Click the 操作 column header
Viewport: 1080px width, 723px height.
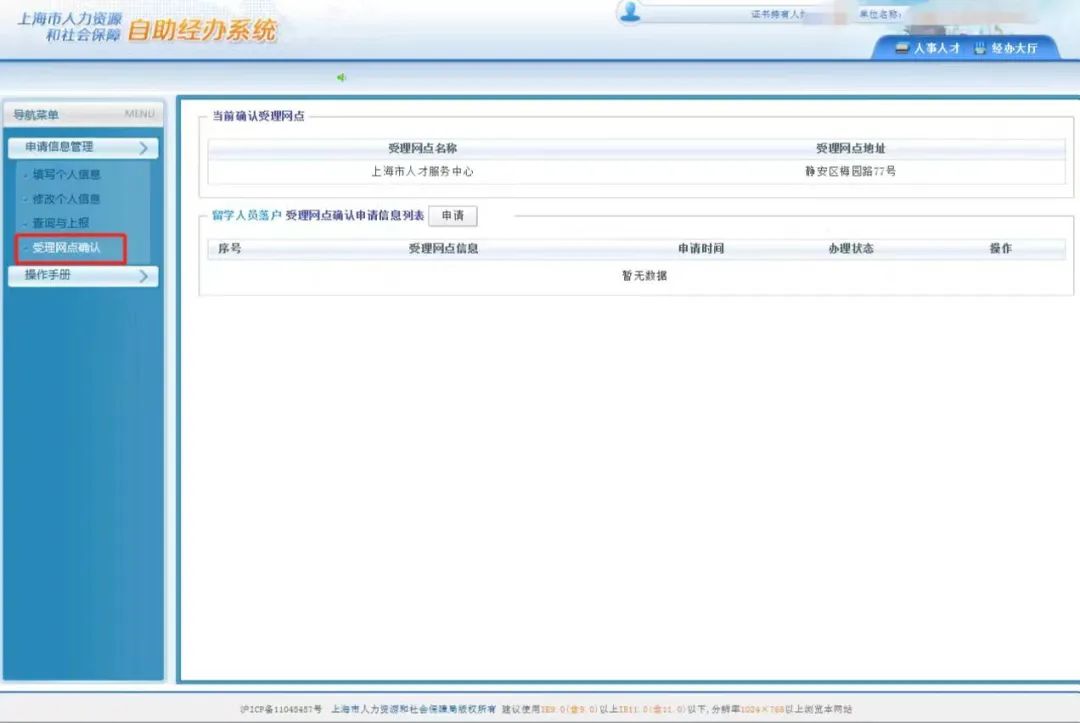[x=1000, y=249]
